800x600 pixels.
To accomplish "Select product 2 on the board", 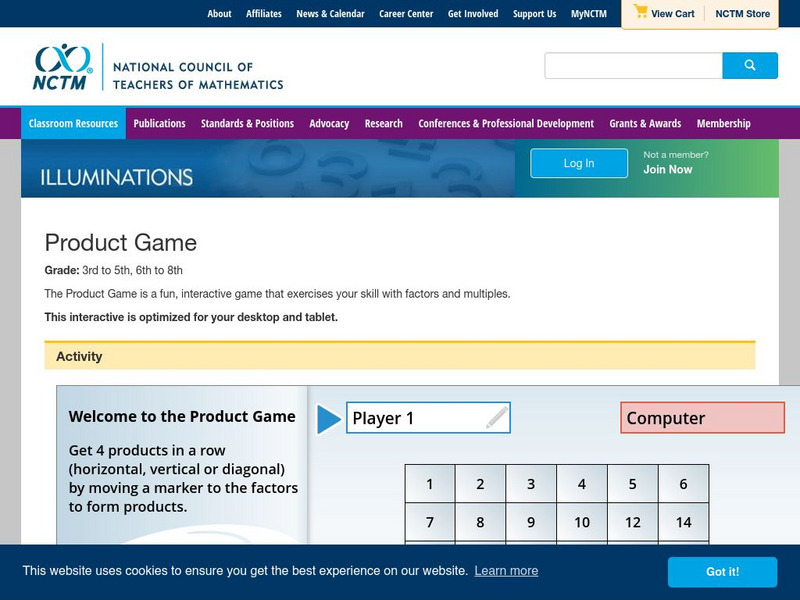I will [x=480, y=484].
